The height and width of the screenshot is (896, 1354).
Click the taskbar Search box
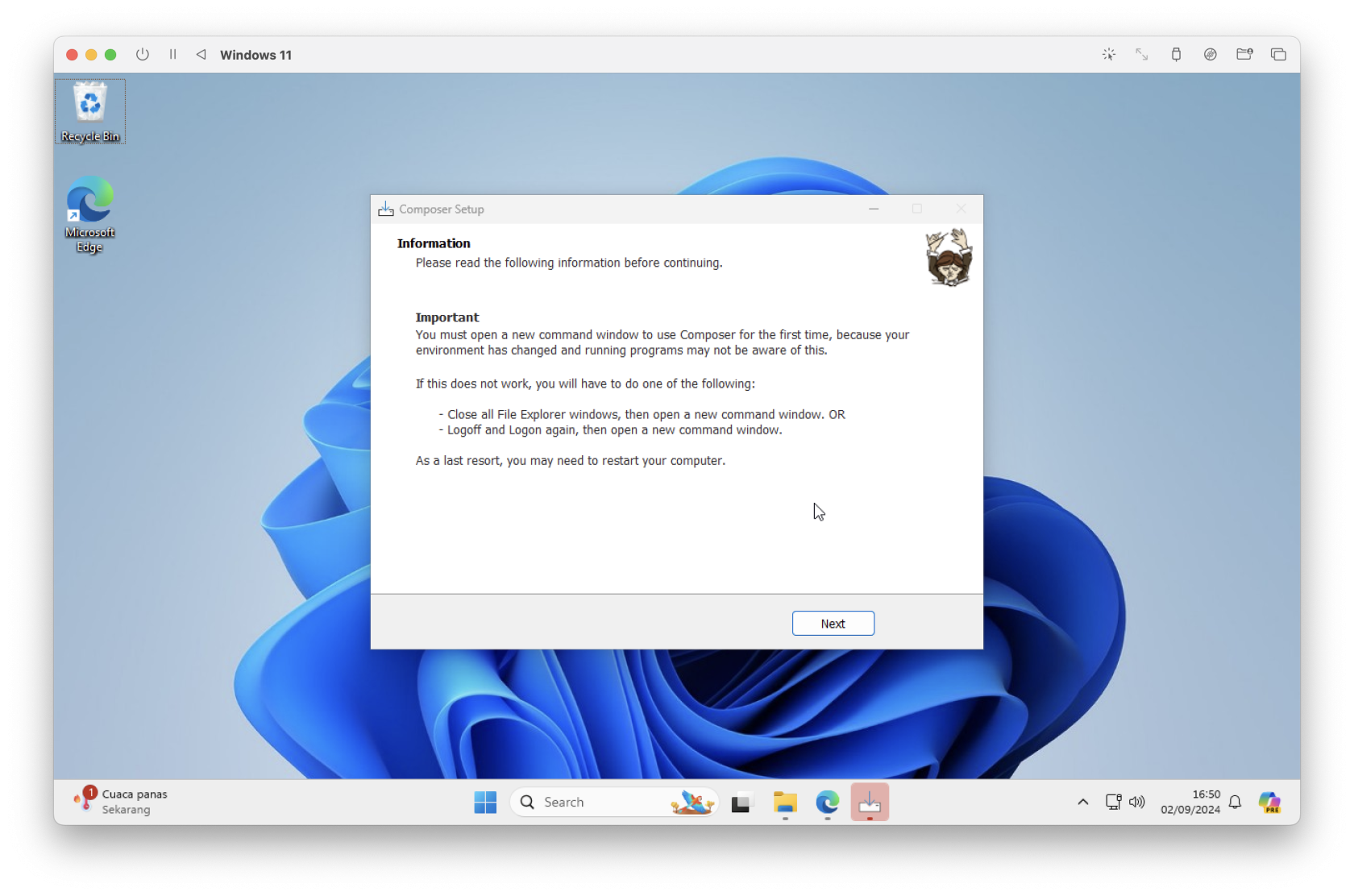pos(614,802)
